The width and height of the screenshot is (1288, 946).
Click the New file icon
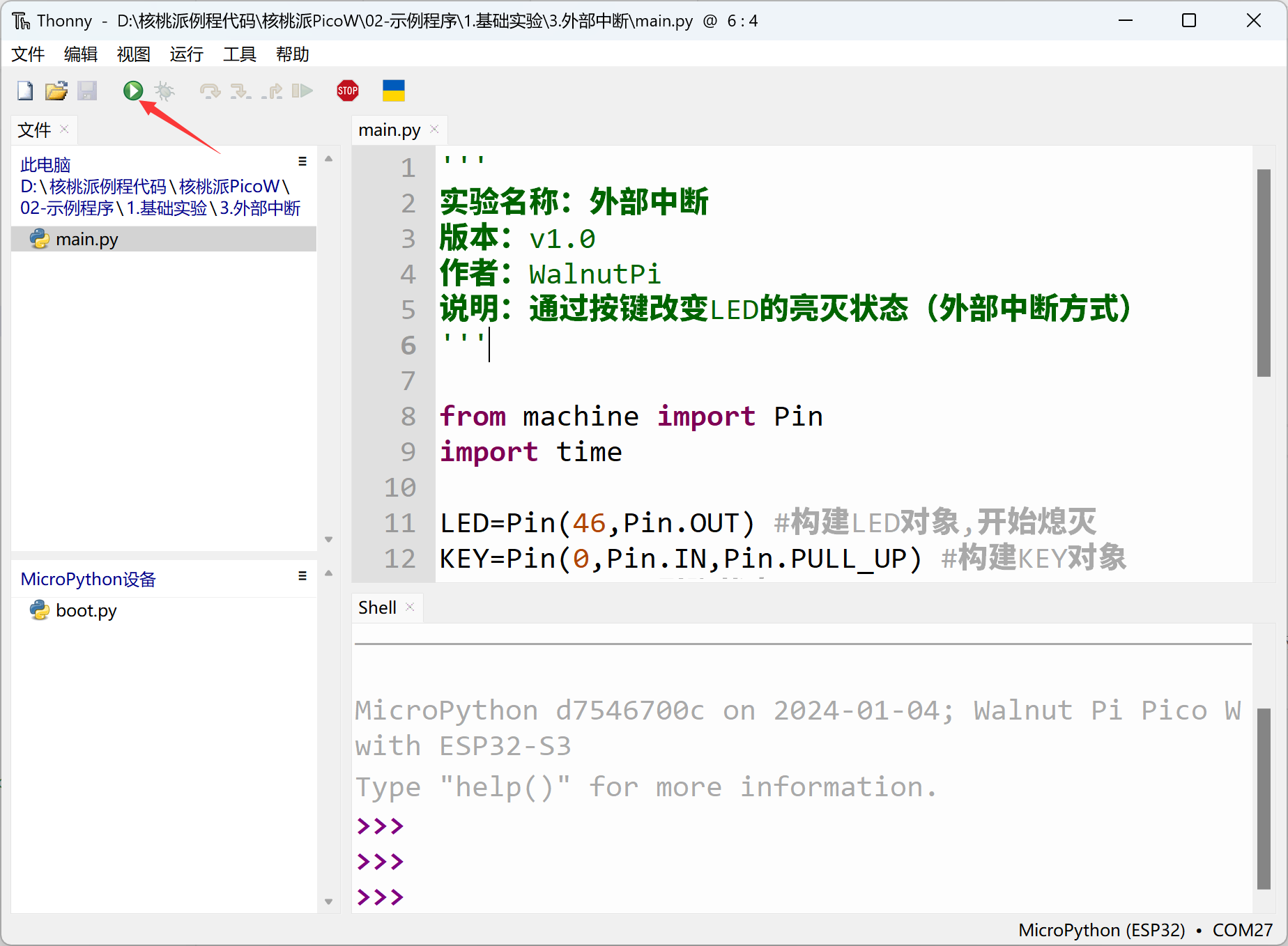[25, 91]
